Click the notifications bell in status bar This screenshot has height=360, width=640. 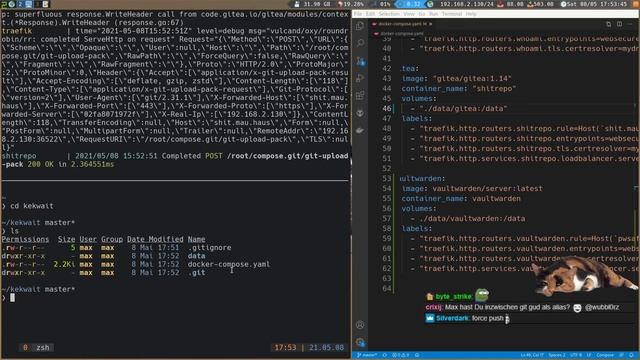pyautogui.click(x=631, y=355)
